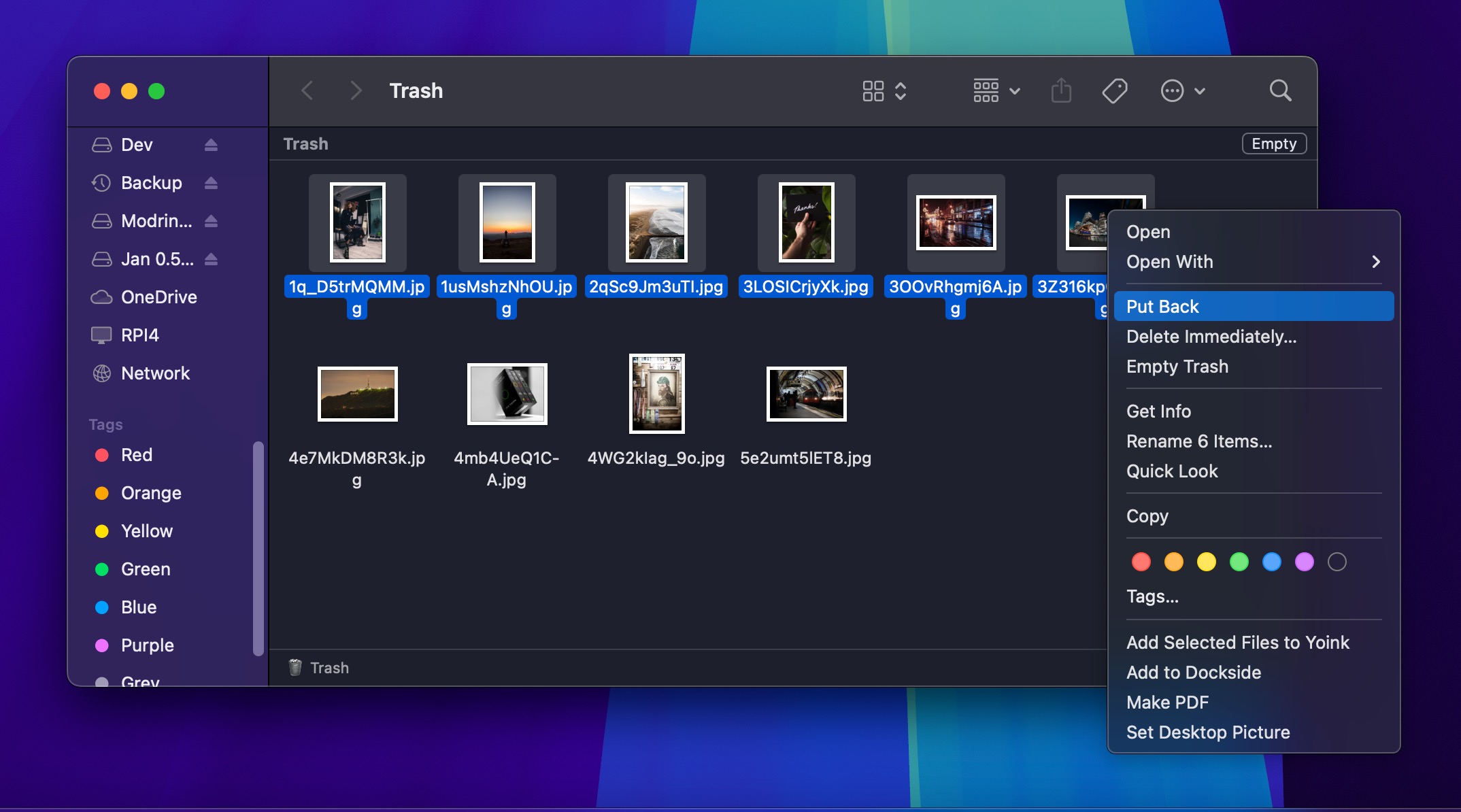Viewport: 1461px width, 812px height.
Task: Click Rename 6 Items context option
Action: click(1199, 441)
